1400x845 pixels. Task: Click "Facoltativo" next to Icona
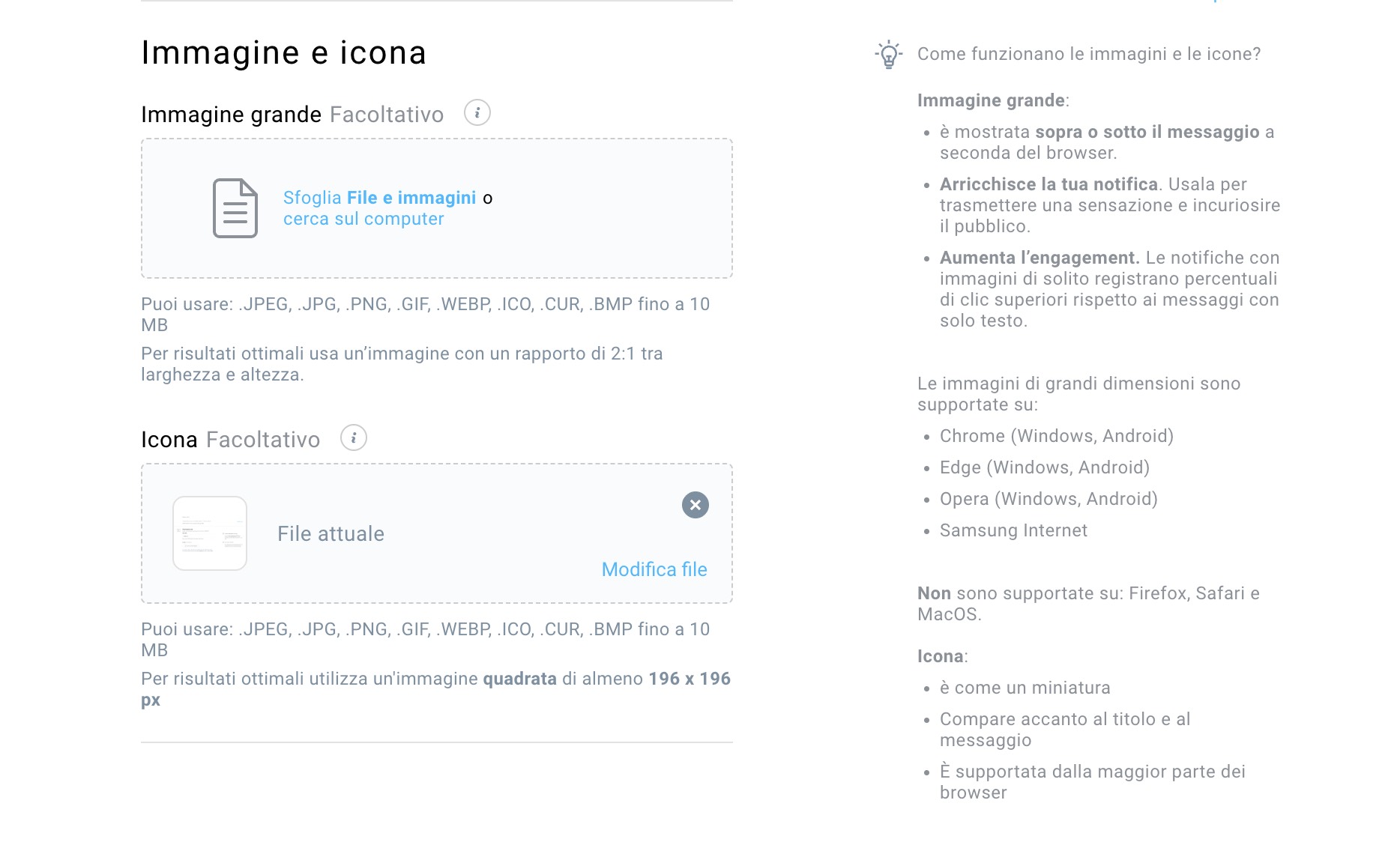(263, 440)
